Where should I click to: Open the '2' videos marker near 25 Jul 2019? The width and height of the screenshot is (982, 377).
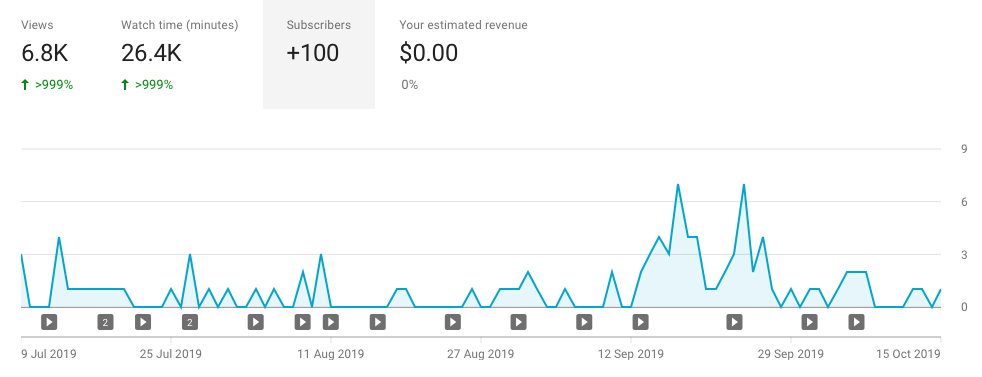pos(190,323)
